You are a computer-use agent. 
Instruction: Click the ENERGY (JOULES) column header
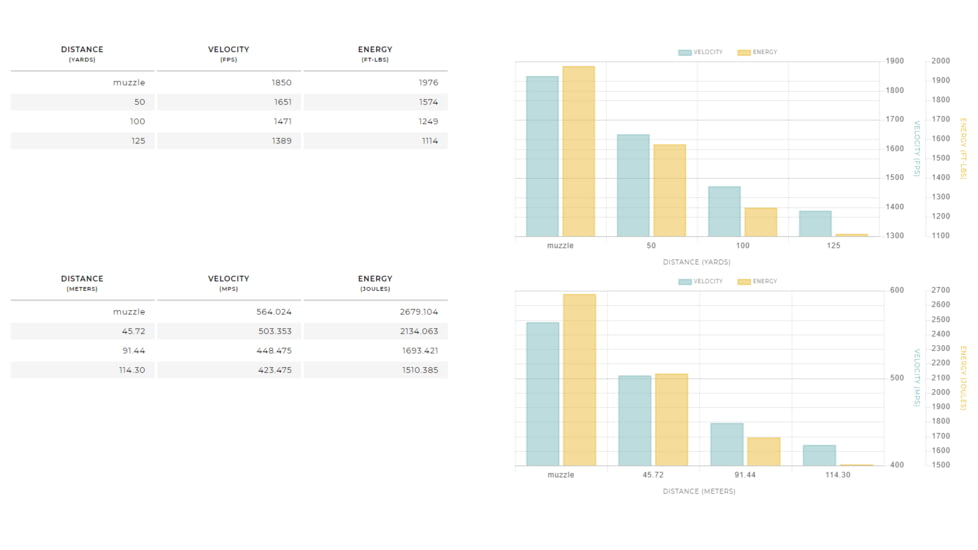(375, 283)
